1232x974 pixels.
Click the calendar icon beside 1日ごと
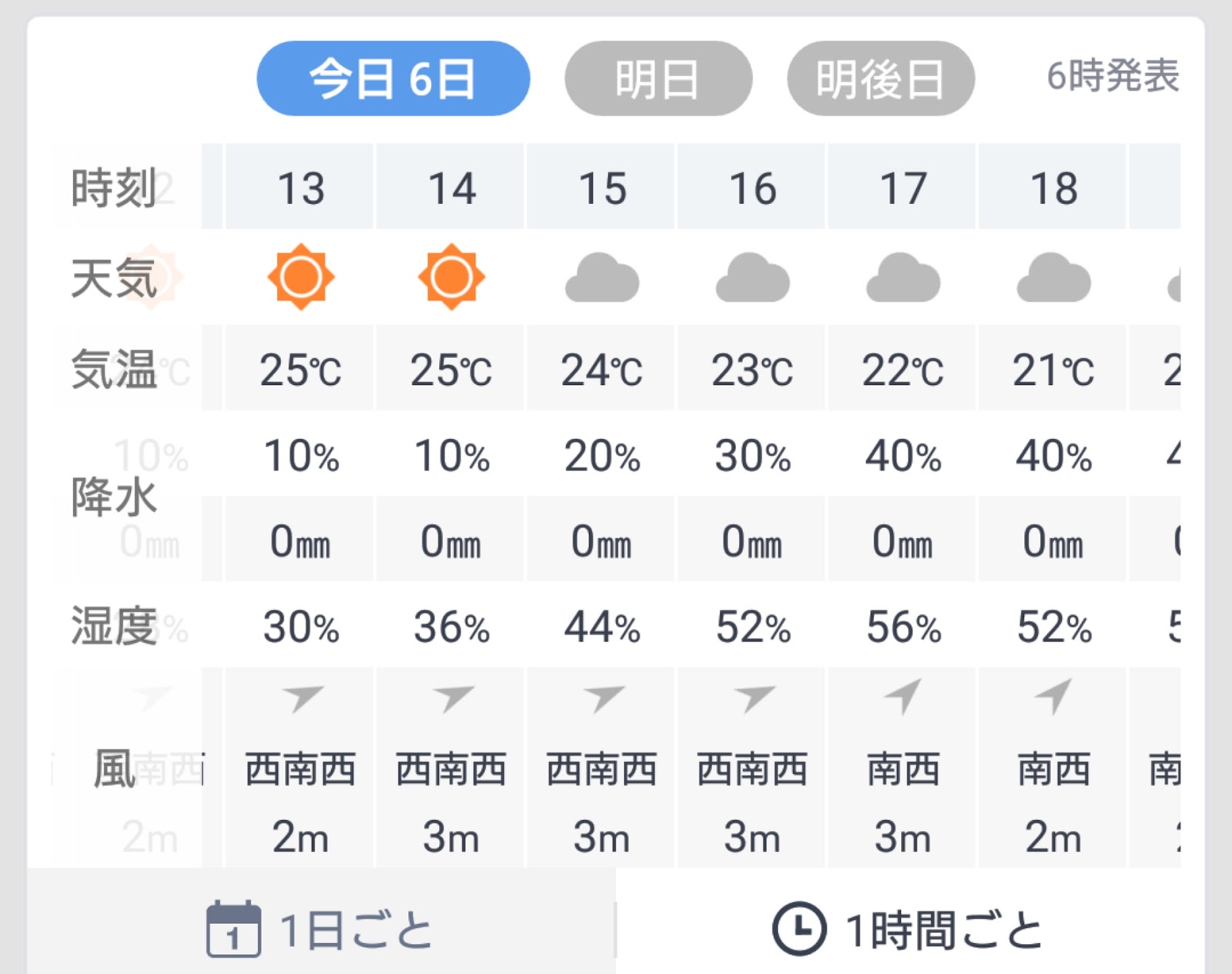[x=233, y=929]
